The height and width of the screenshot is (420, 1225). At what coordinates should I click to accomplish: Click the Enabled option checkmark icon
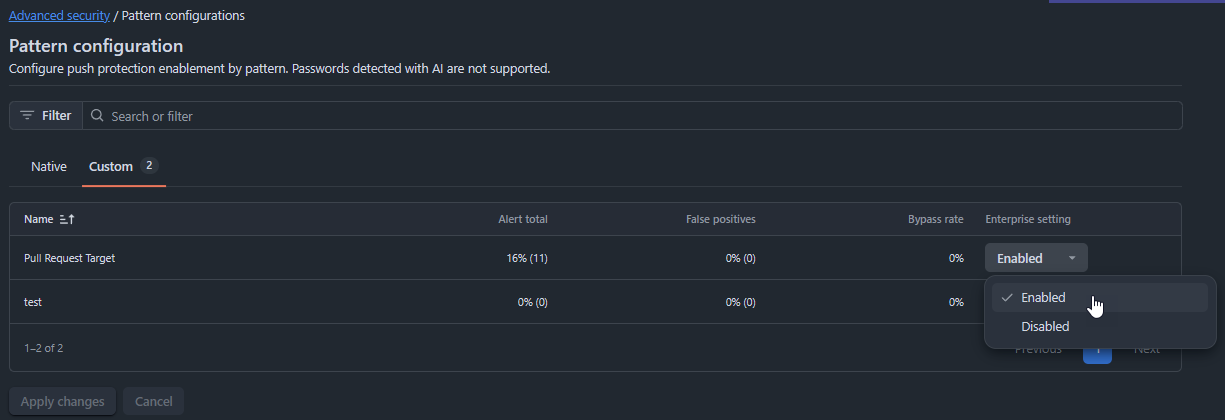[1007, 298]
